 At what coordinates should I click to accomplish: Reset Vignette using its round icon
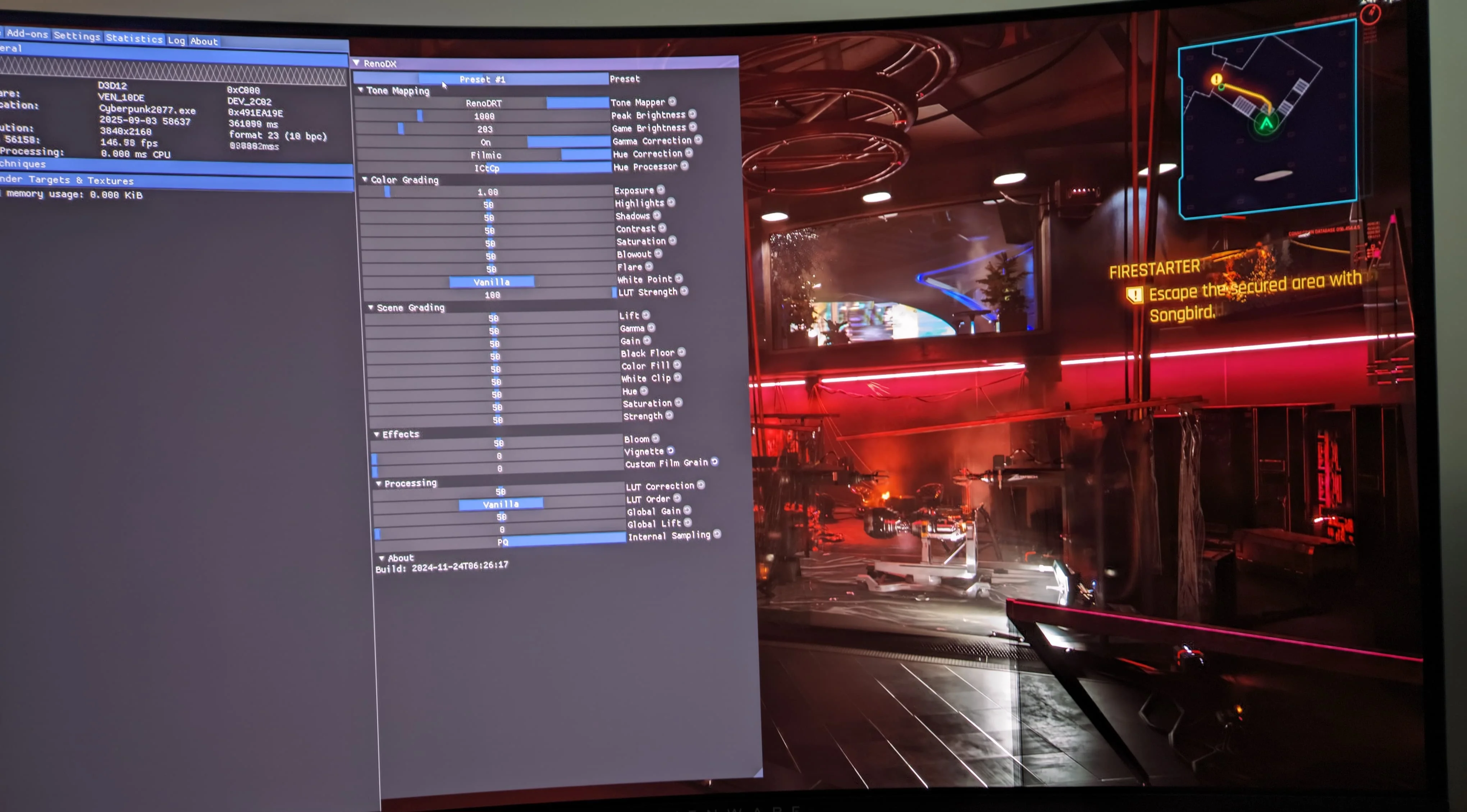pyautogui.click(x=670, y=450)
